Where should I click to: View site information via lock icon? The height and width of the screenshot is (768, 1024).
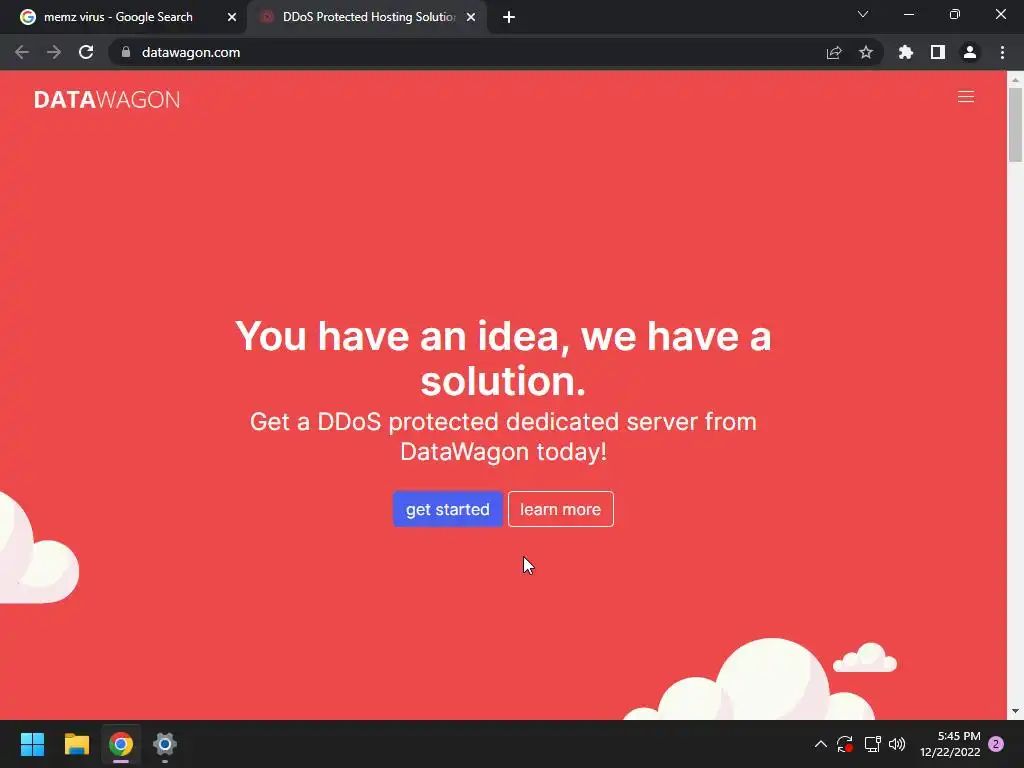point(126,52)
